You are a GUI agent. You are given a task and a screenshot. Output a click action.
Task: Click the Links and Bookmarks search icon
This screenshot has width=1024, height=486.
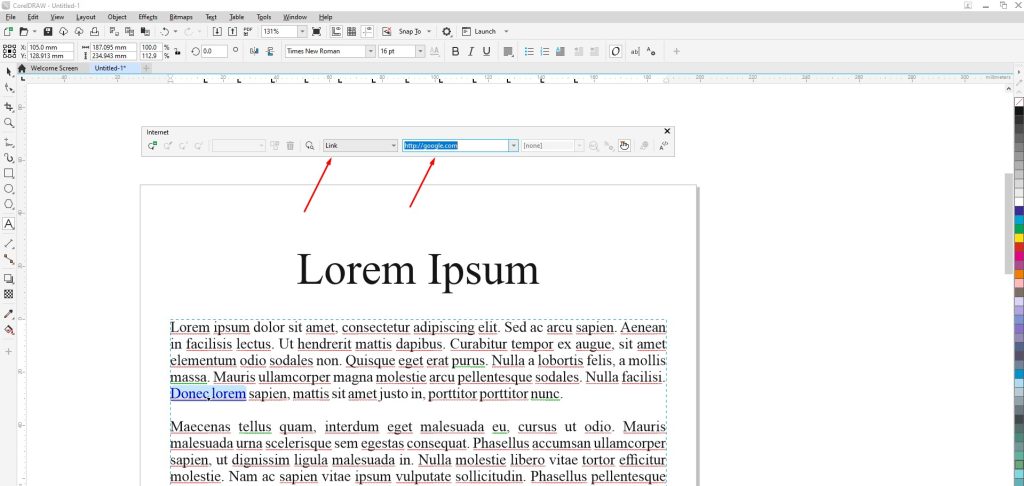point(310,146)
